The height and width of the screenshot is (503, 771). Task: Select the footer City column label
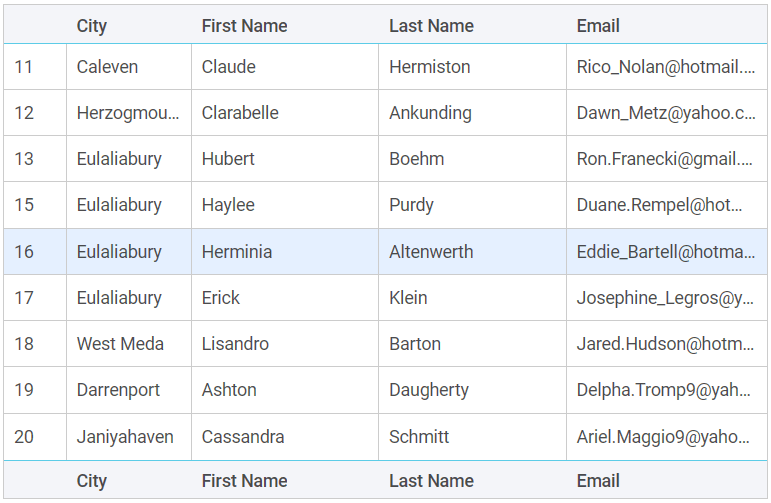pyautogui.click(x=92, y=481)
